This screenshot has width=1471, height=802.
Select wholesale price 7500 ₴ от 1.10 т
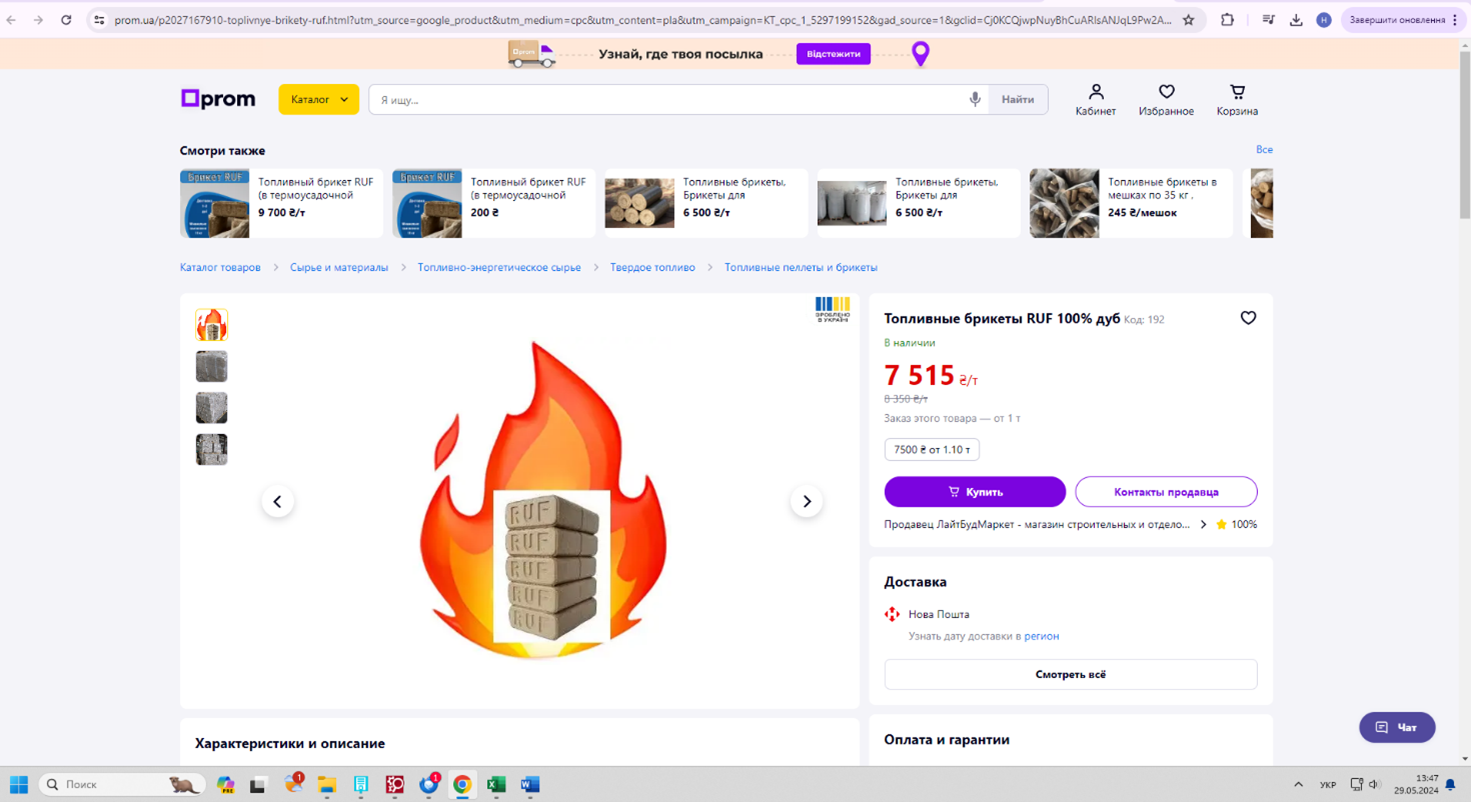click(932, 450)
